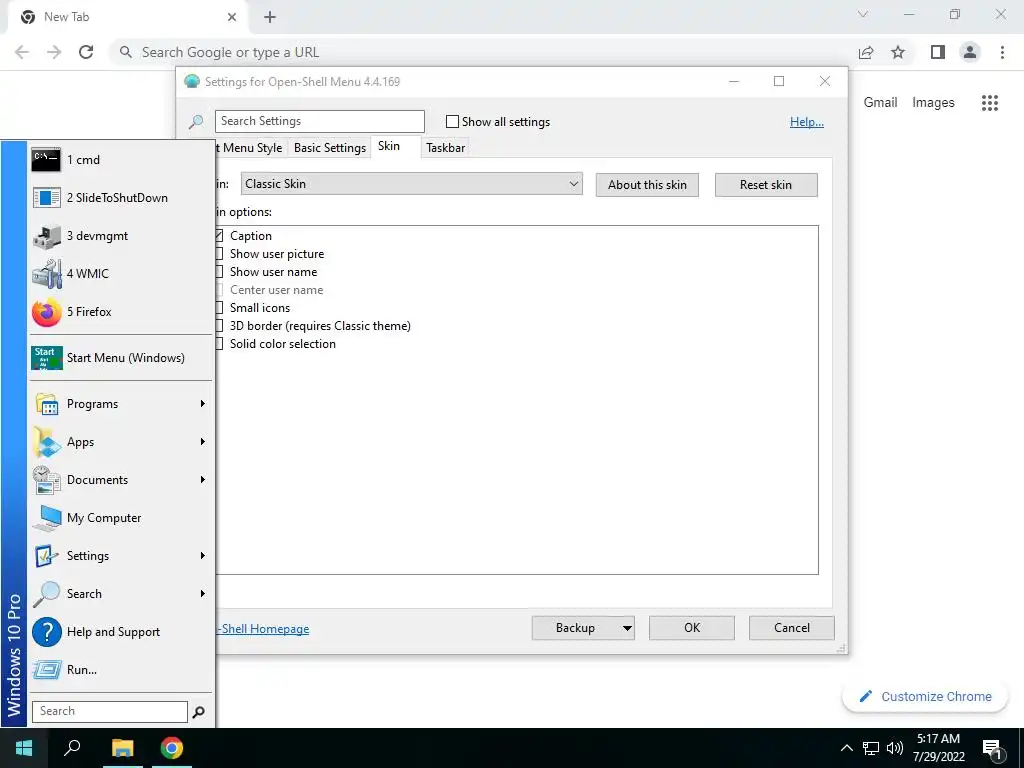Bookmark this tab with star icon
This screenshot has height=768, width=1024.
[x=898, y=52]
